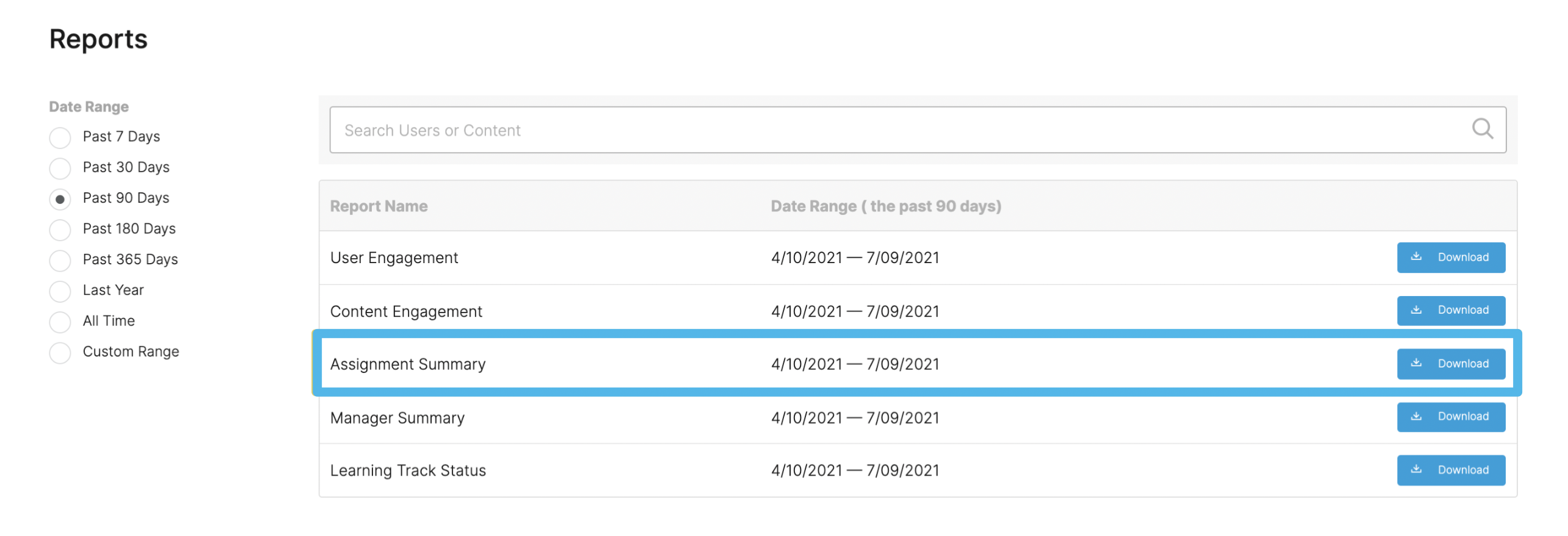
Task: Choose the All Time date range
Action: pos(60,322)
